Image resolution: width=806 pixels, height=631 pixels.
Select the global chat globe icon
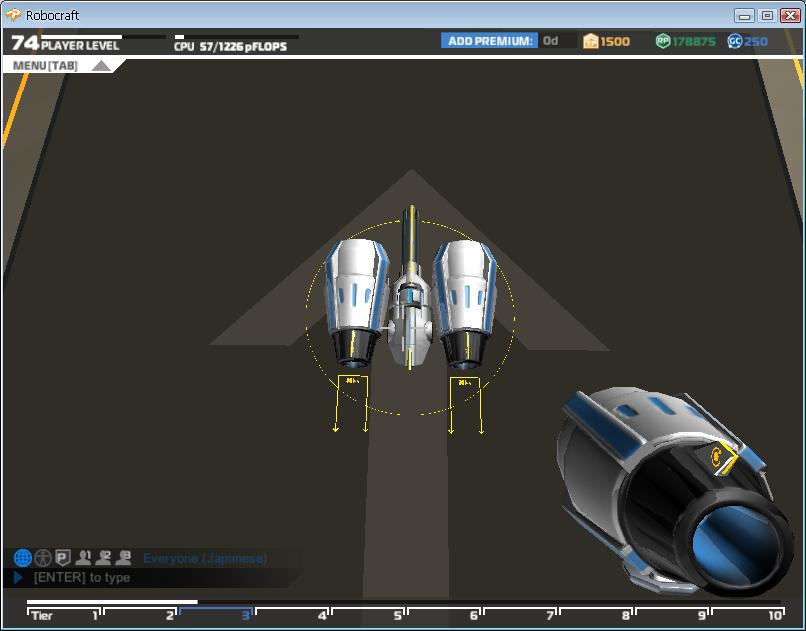(x=23, y=558)
